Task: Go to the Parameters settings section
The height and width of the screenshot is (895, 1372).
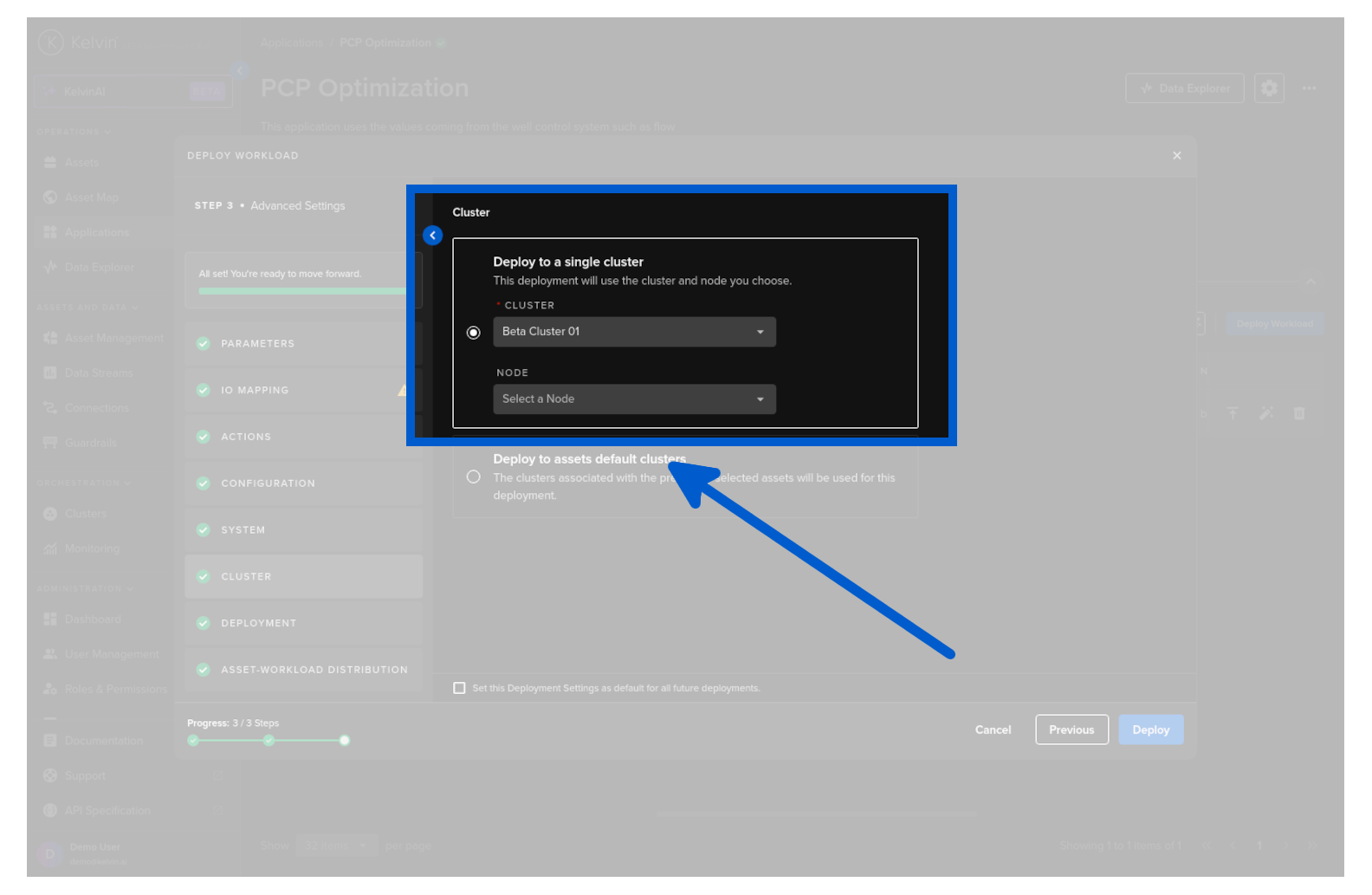Action: click(257, 344)
